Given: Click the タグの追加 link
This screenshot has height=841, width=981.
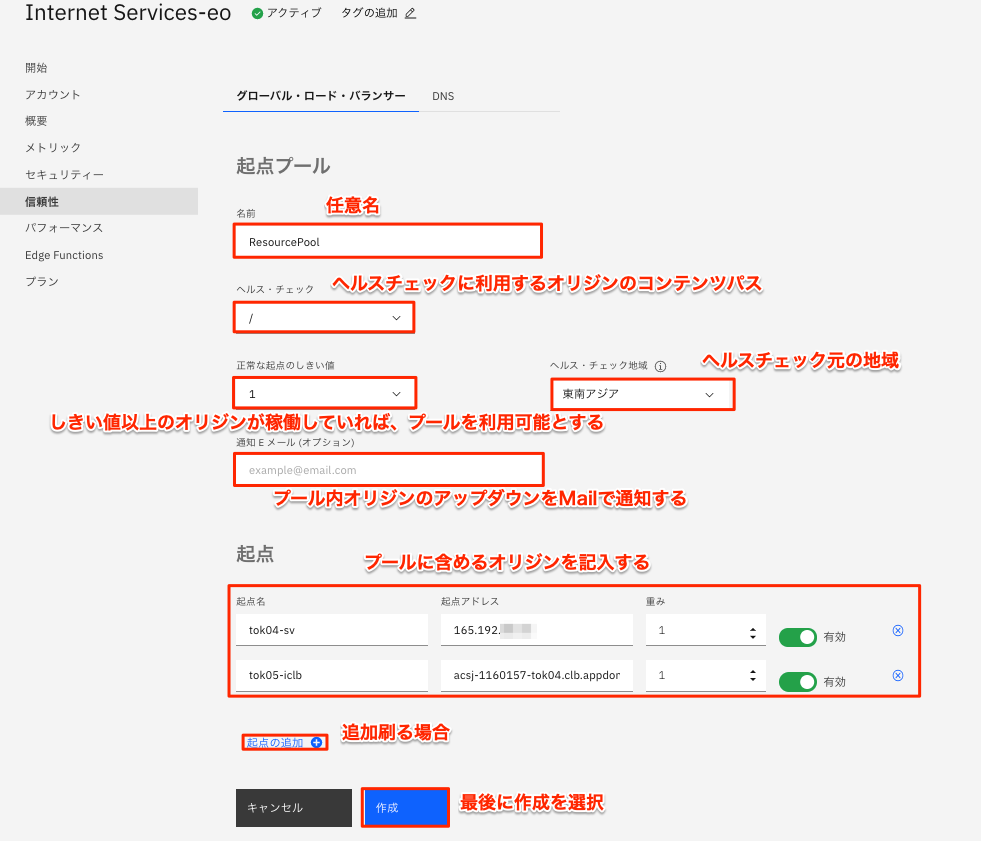Looking at the screenshot, I should [369, 13].
